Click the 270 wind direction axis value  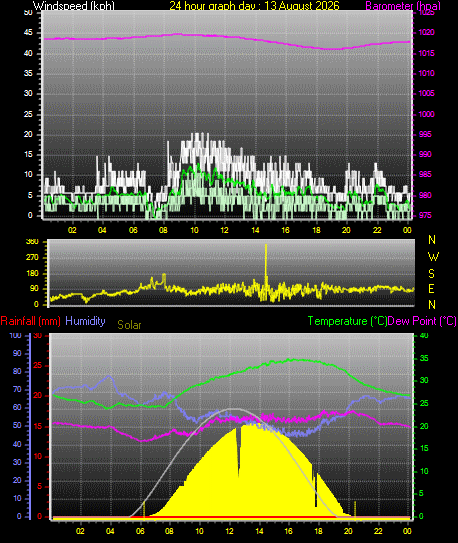32,258
